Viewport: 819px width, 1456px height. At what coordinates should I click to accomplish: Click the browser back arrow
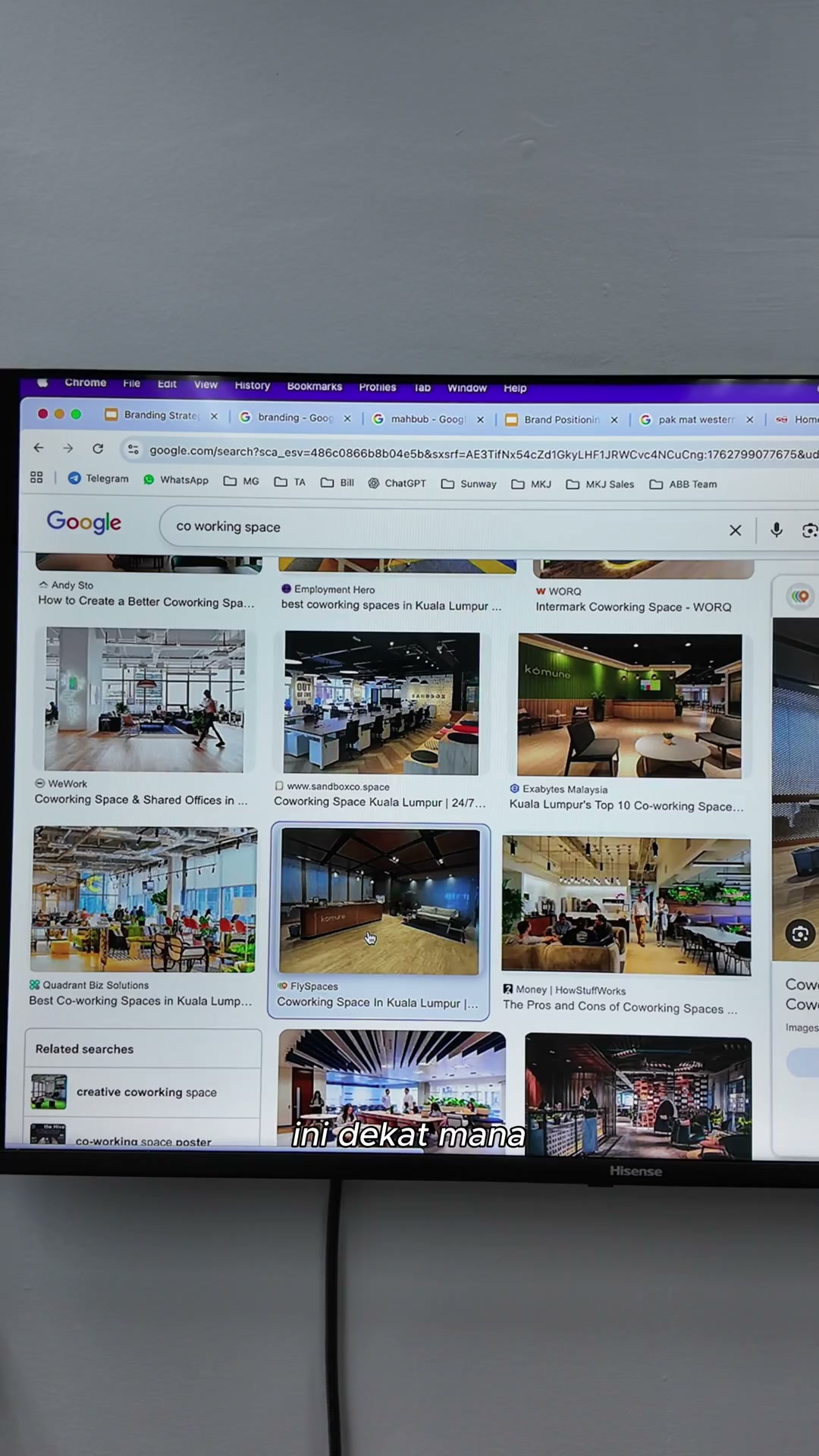tap(39, 448)
